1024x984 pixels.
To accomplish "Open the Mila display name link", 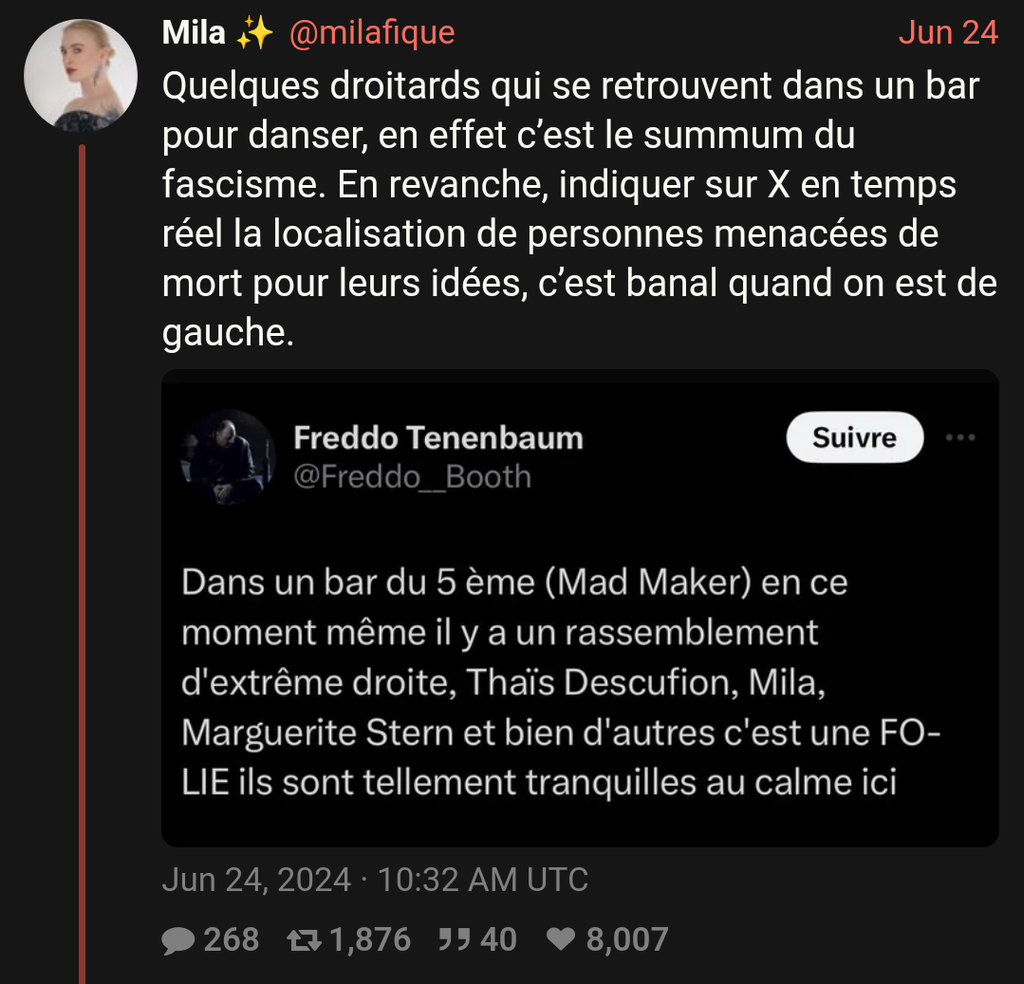I will tap(194, 33).
